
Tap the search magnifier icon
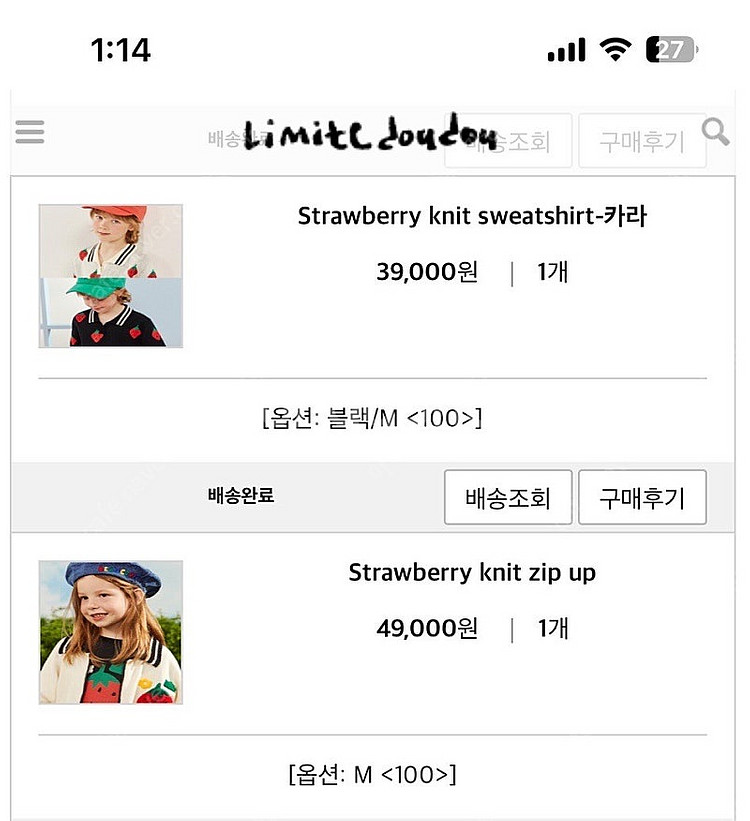[715, 131]
